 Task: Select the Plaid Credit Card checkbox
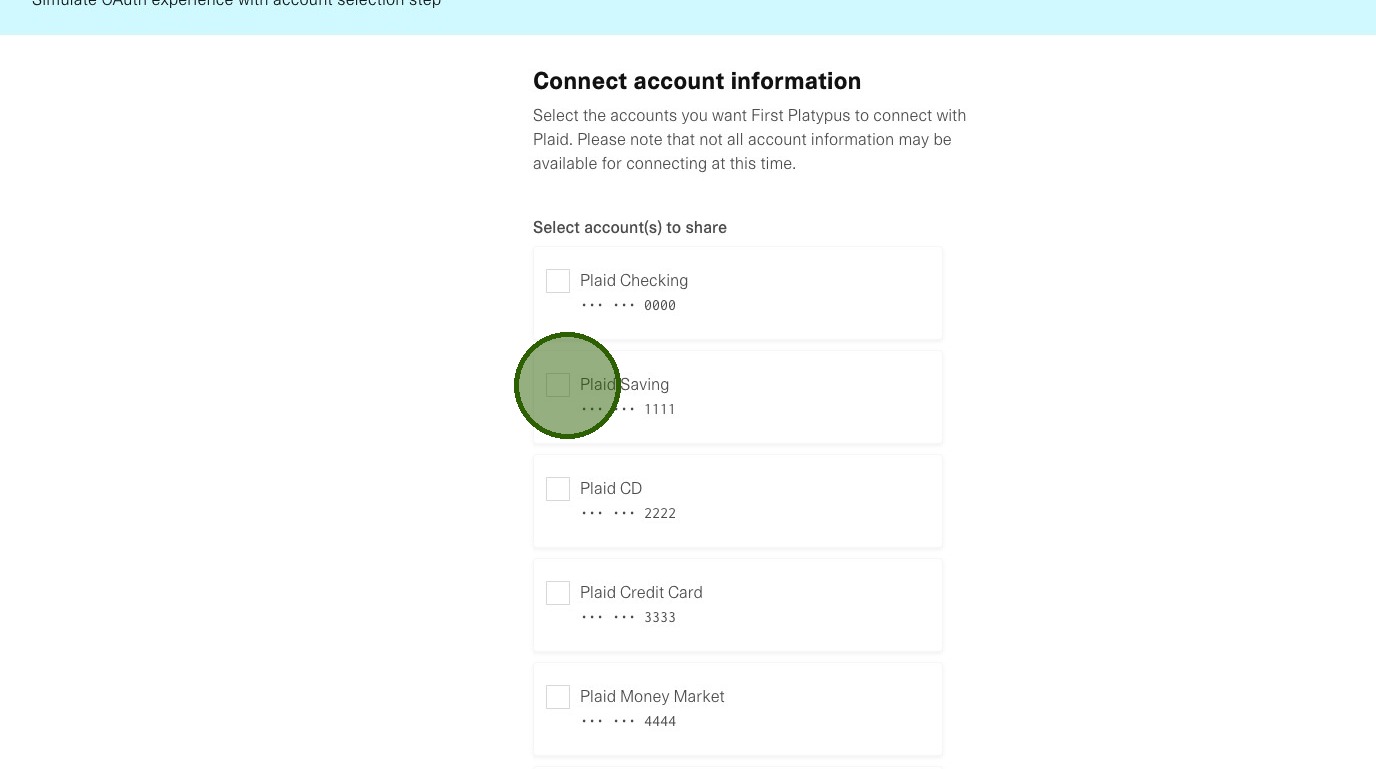pos(558,593)
